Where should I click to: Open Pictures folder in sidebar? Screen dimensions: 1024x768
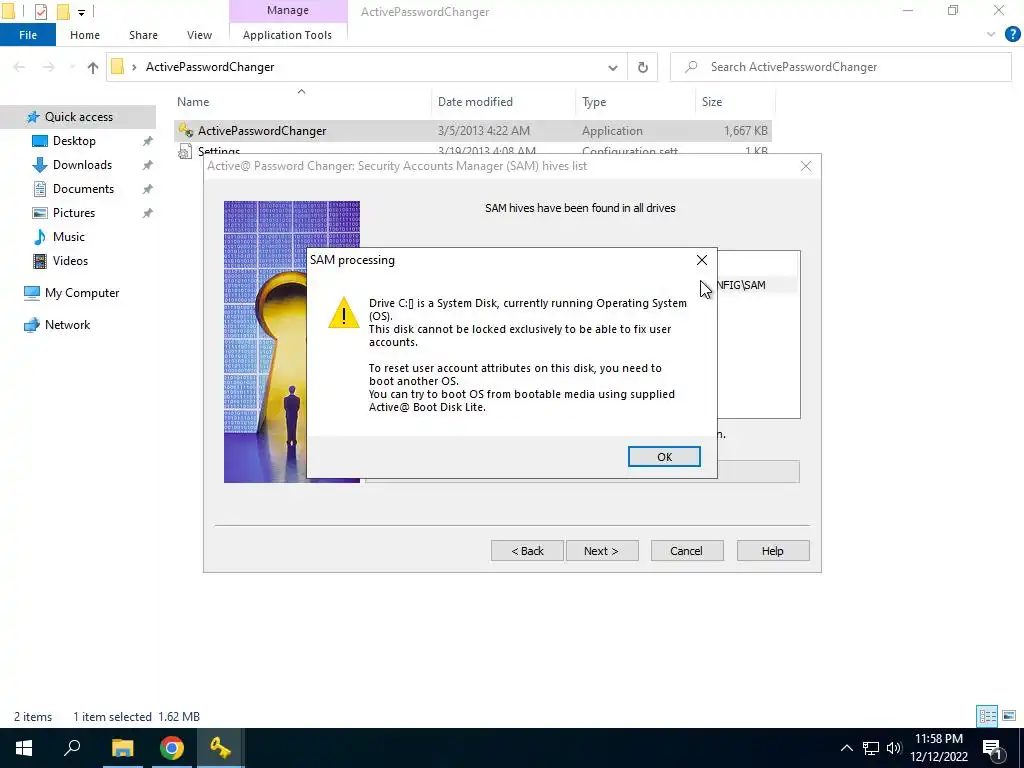click(74, 213)
